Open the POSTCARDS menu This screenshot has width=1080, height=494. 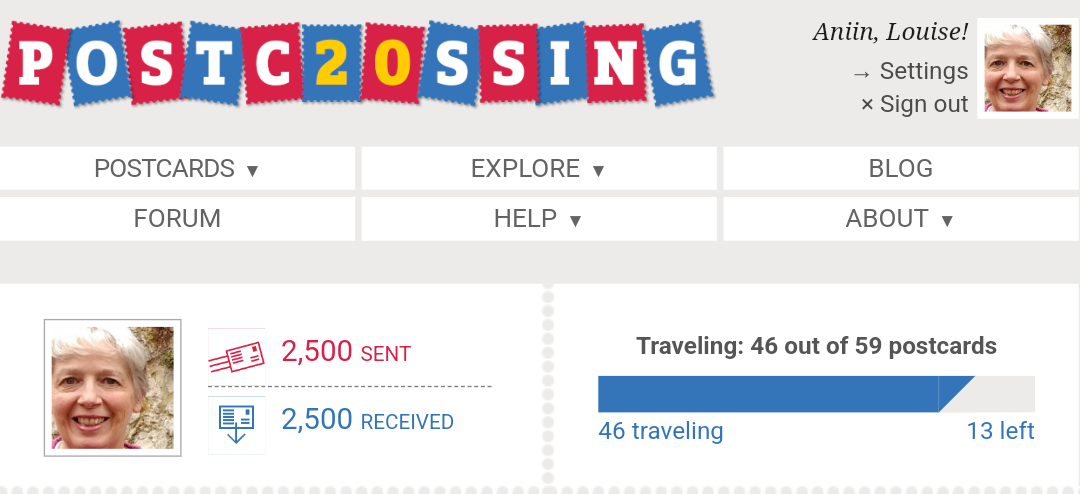tap(177, 168)
